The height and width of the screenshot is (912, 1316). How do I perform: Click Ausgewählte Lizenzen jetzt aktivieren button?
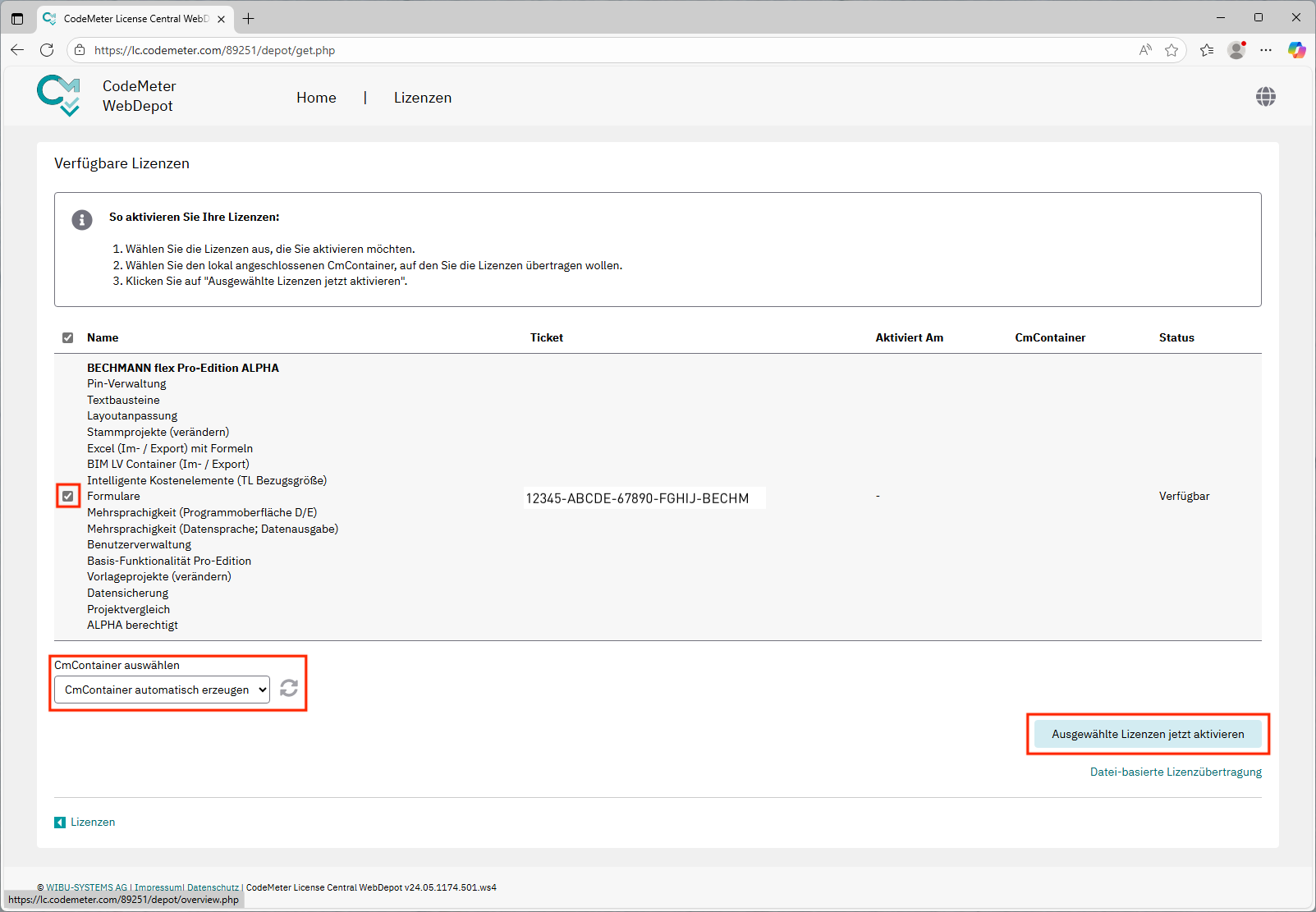(1147, 734)
